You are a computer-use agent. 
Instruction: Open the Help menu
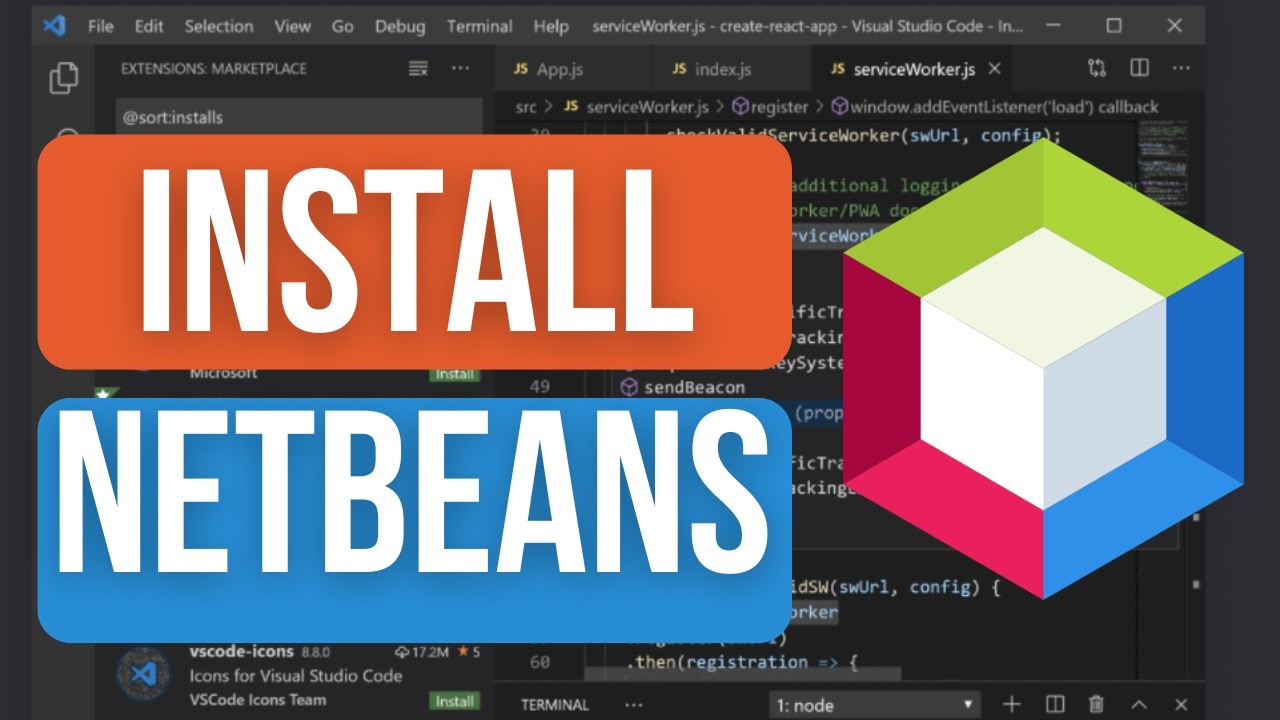[551, 26]
